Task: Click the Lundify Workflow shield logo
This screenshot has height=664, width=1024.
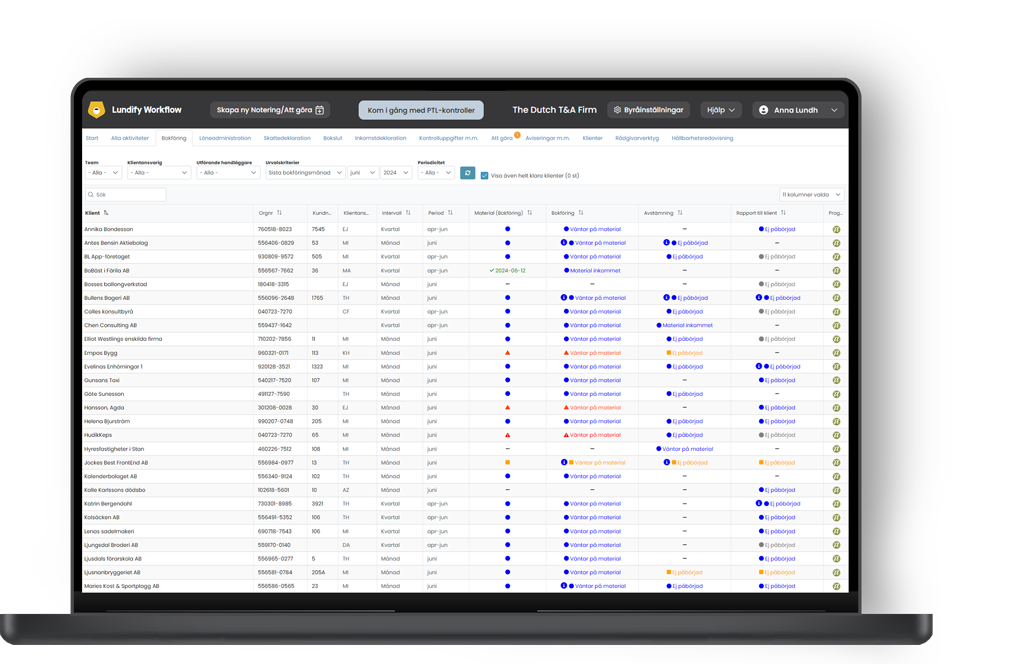Action: tap(97, 110)
